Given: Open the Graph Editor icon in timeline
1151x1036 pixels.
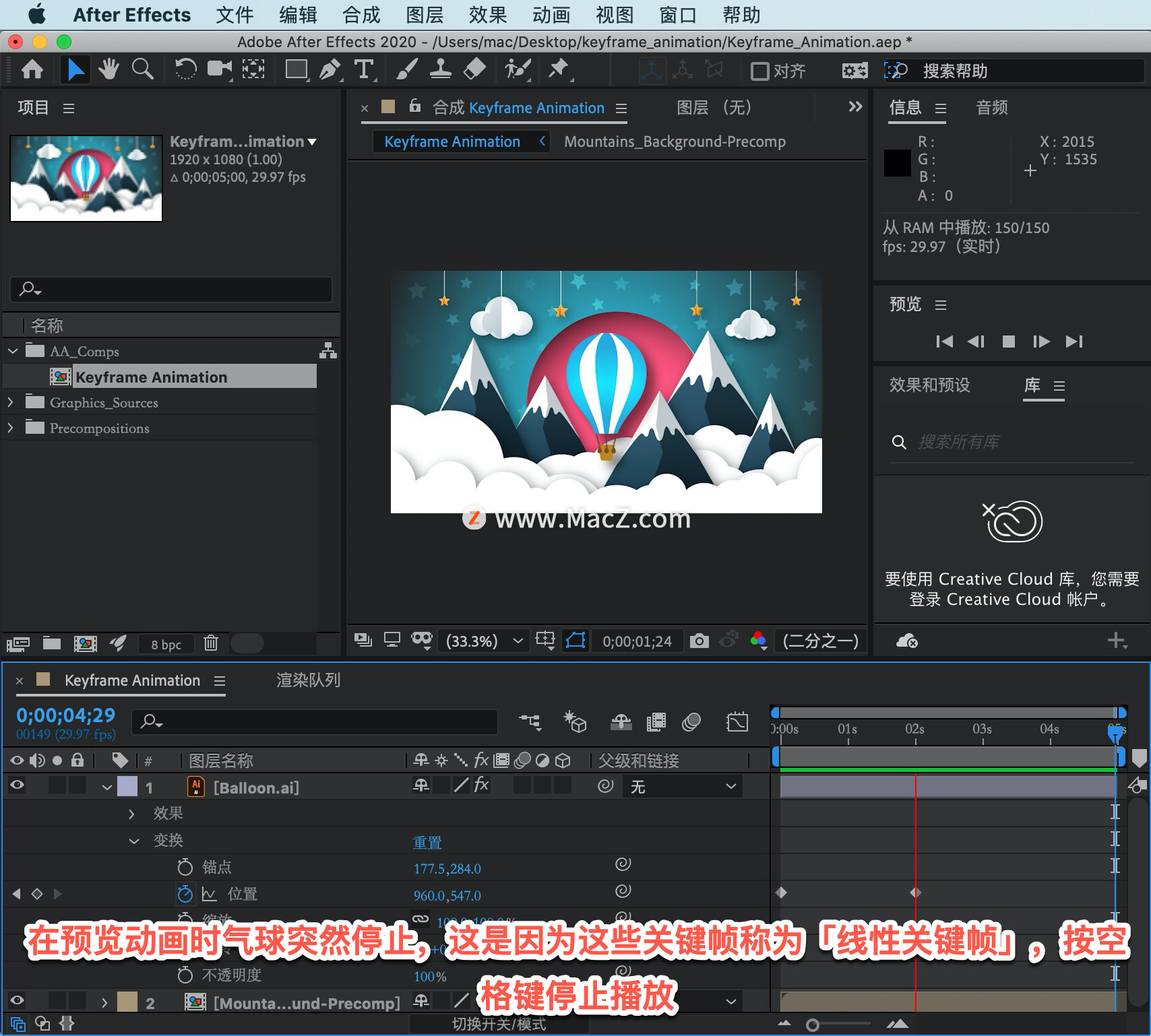Looking at the screenshot, I should point(737,723).
